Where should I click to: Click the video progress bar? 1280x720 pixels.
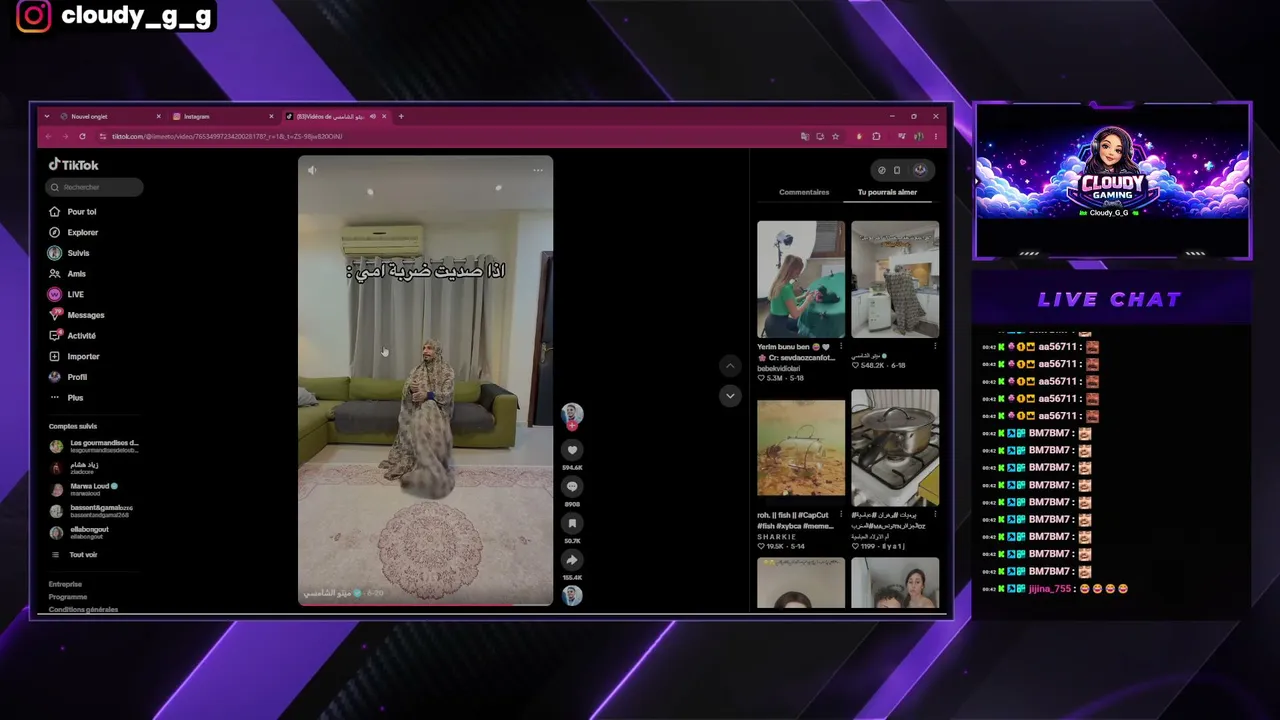click(x=425, y=604)
